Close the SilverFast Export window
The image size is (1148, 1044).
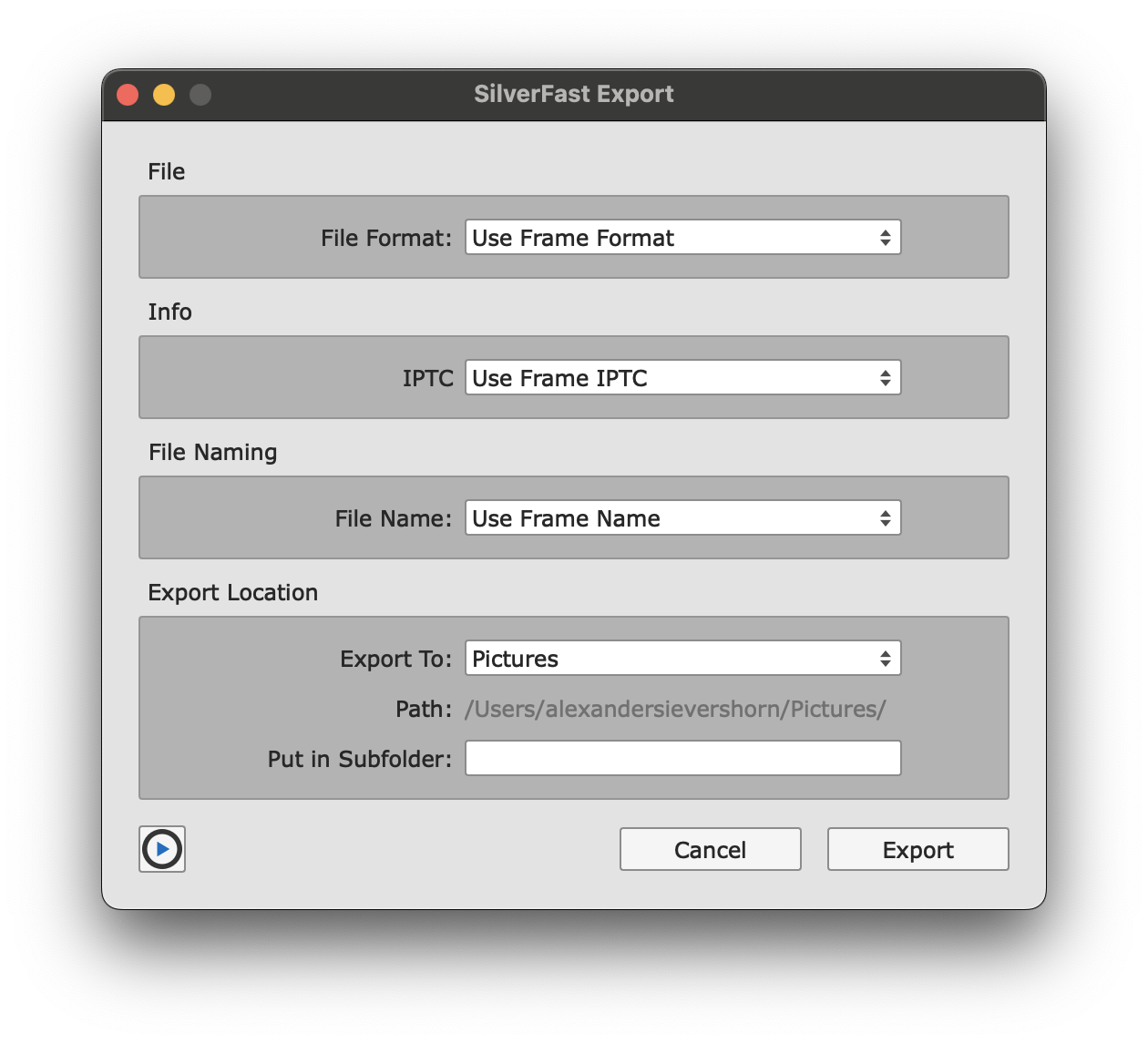128,95
